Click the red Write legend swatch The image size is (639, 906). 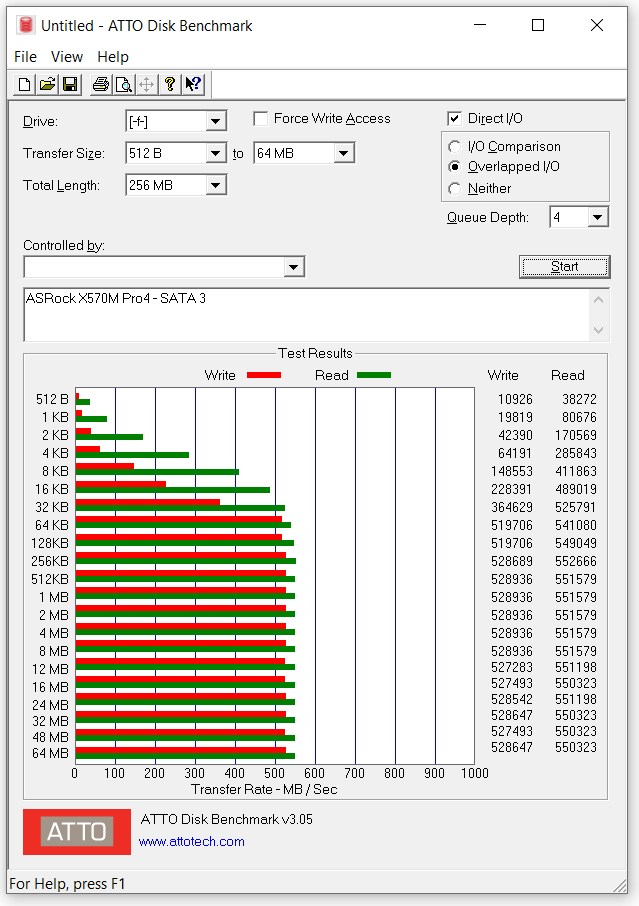[x=264, y=375]
